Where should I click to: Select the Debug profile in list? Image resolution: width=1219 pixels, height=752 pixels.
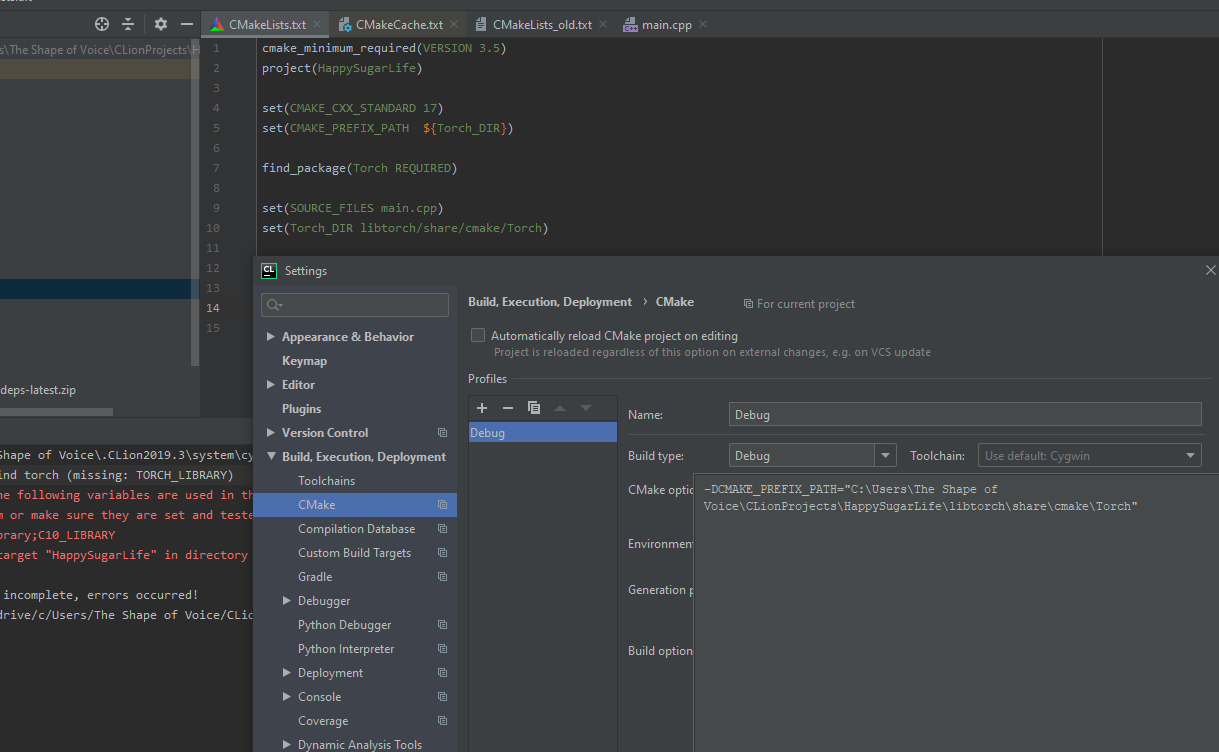pos(542,433)
